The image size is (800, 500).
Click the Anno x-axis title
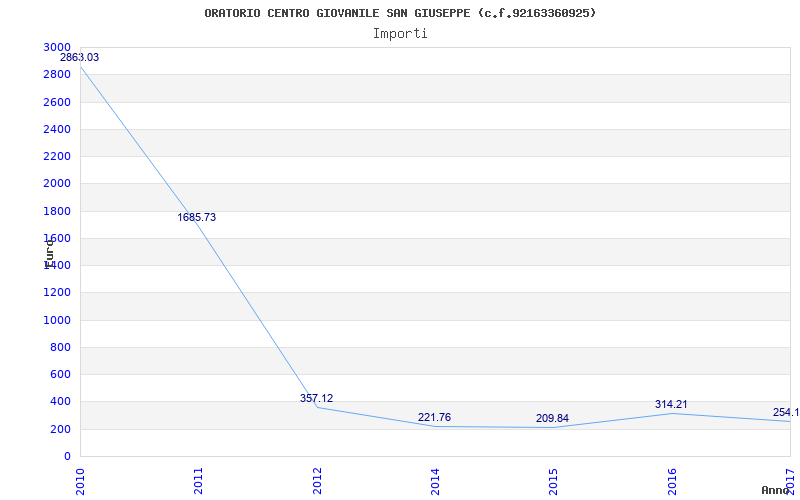776,490
